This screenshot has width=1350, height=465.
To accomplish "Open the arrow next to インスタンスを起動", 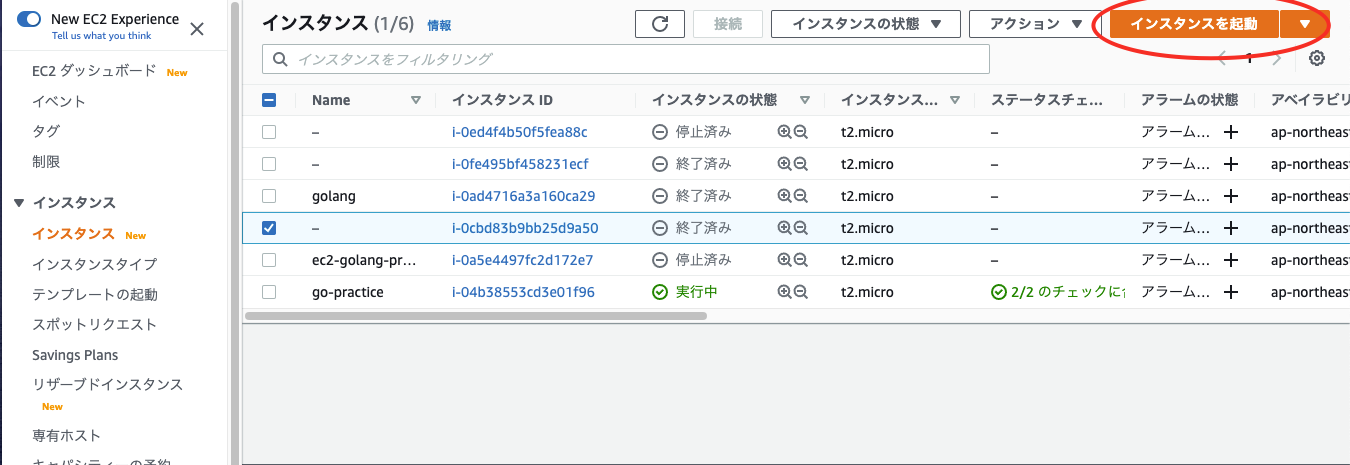I will [x=1305, y=24].
